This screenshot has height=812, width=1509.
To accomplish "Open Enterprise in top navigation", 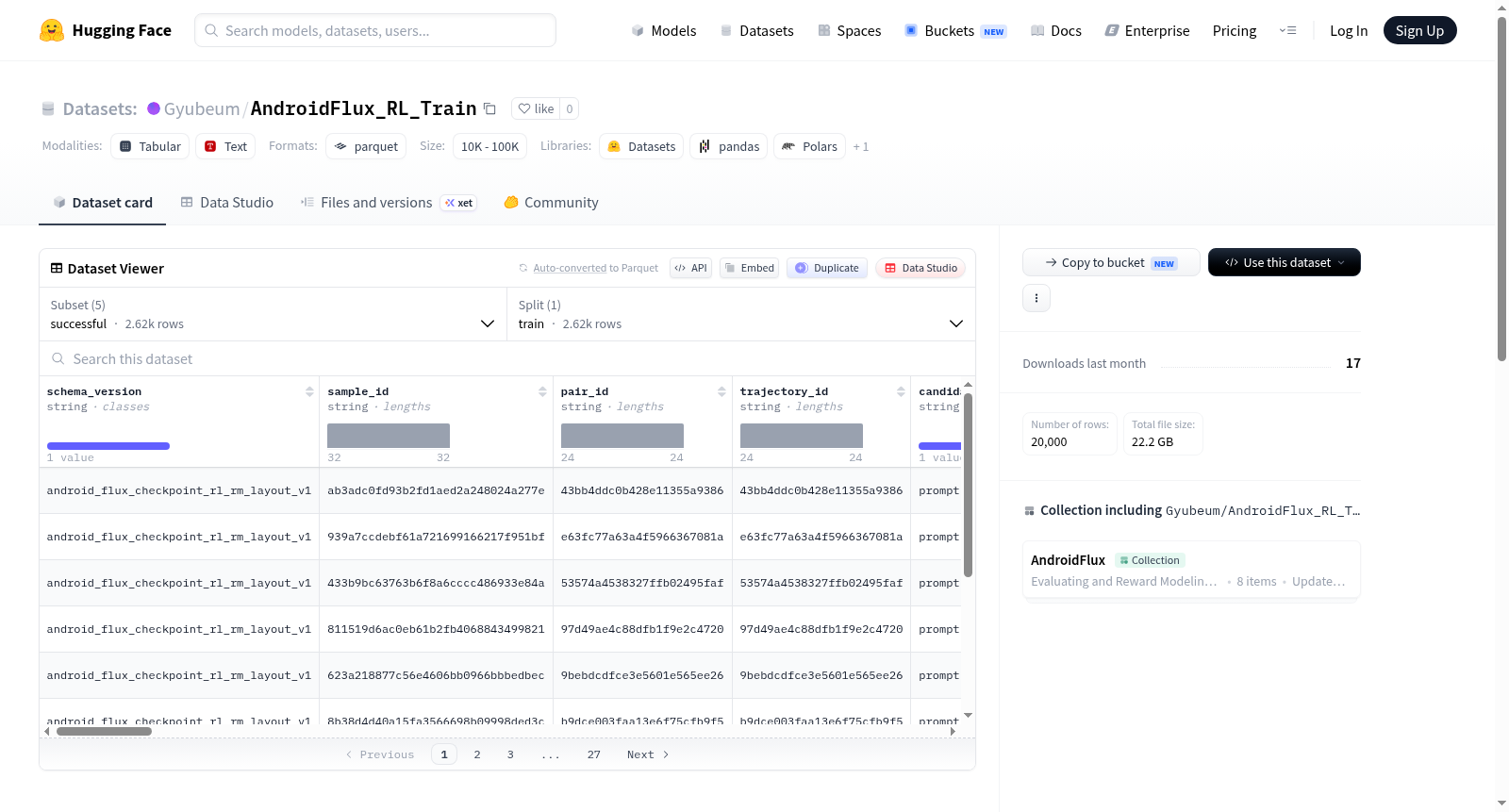I will pyautogui.click(x=1148, y=31).
